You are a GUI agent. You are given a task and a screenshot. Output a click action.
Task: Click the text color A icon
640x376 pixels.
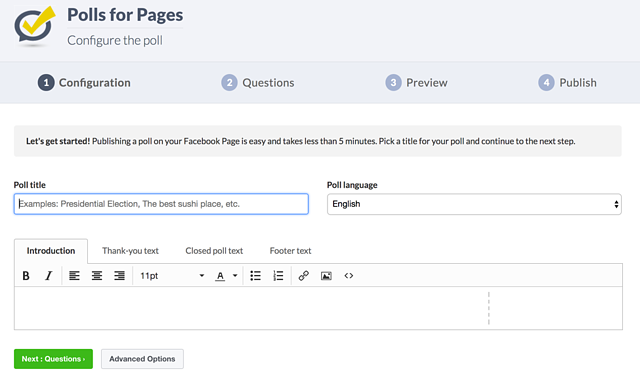[220, 276]
